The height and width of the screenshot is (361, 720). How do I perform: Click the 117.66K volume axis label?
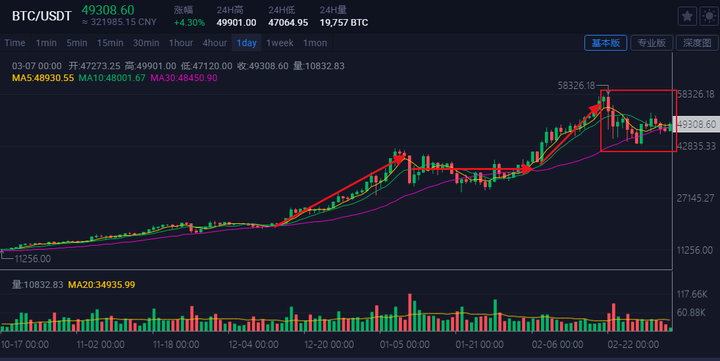coord(692,294)
